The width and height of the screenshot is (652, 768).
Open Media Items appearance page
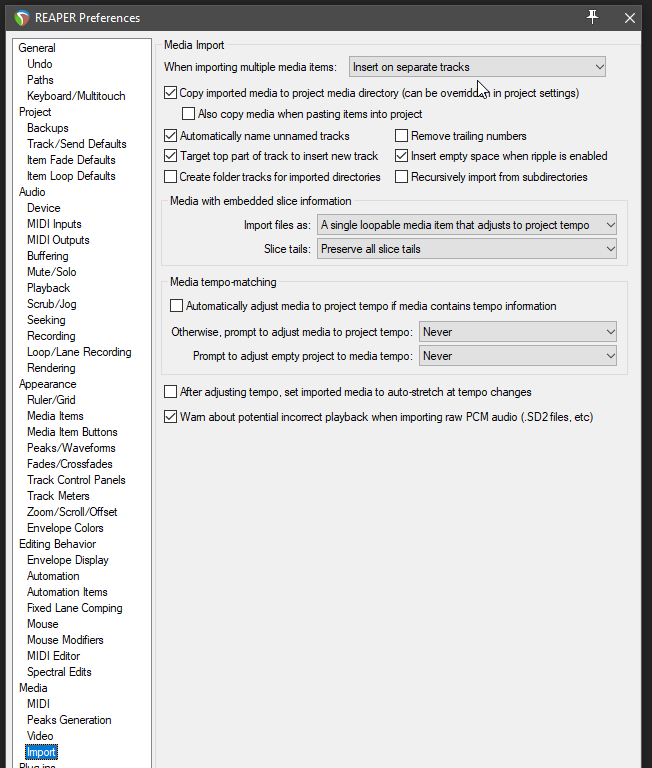55,416
